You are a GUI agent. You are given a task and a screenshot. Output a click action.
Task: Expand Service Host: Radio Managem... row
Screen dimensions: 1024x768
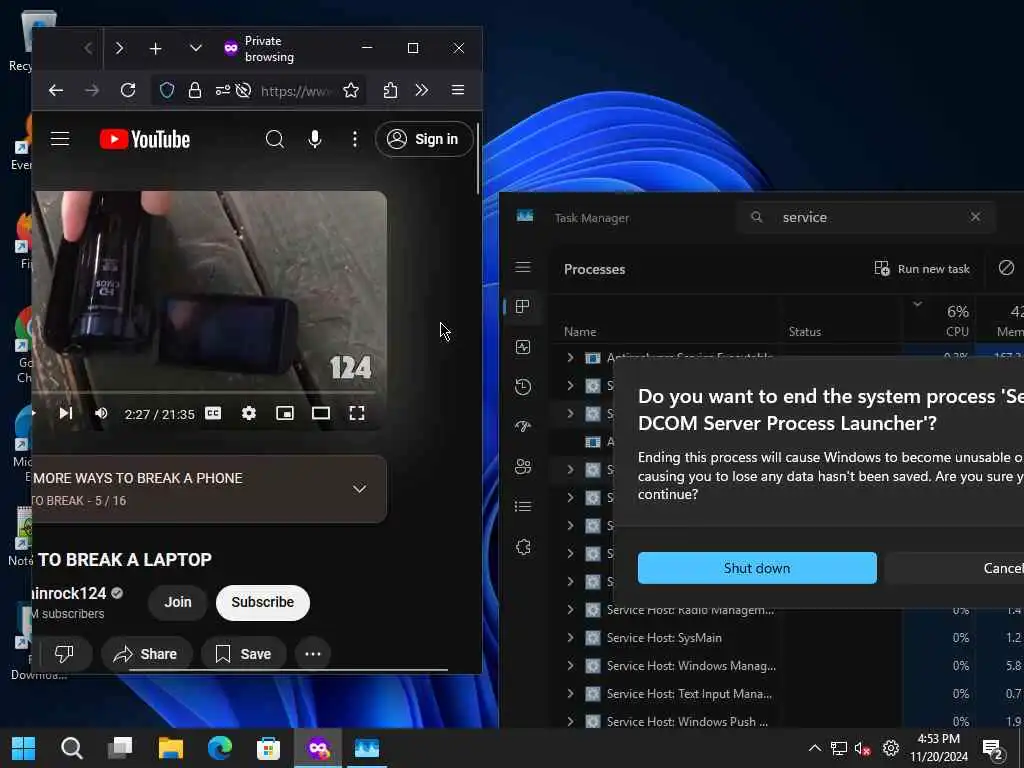coord(570,609)
